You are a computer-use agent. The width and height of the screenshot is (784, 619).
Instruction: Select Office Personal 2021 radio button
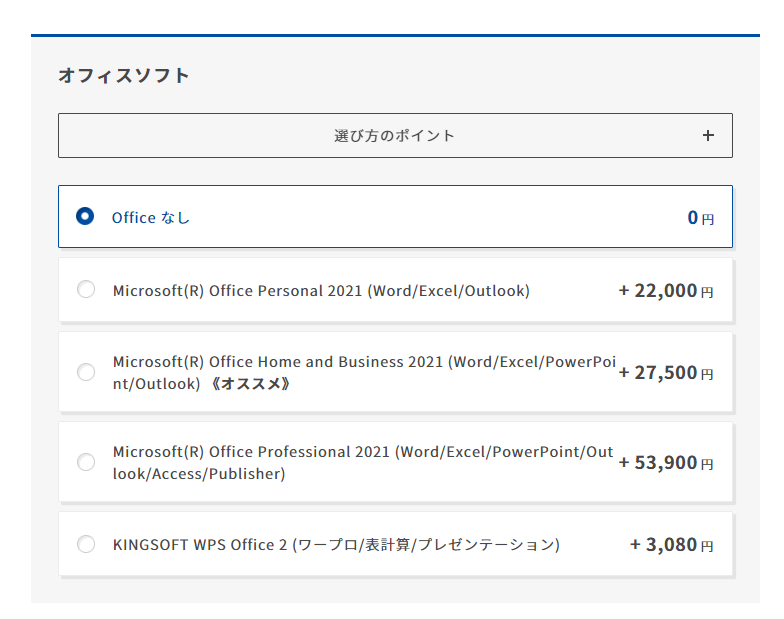pos(86,289)
